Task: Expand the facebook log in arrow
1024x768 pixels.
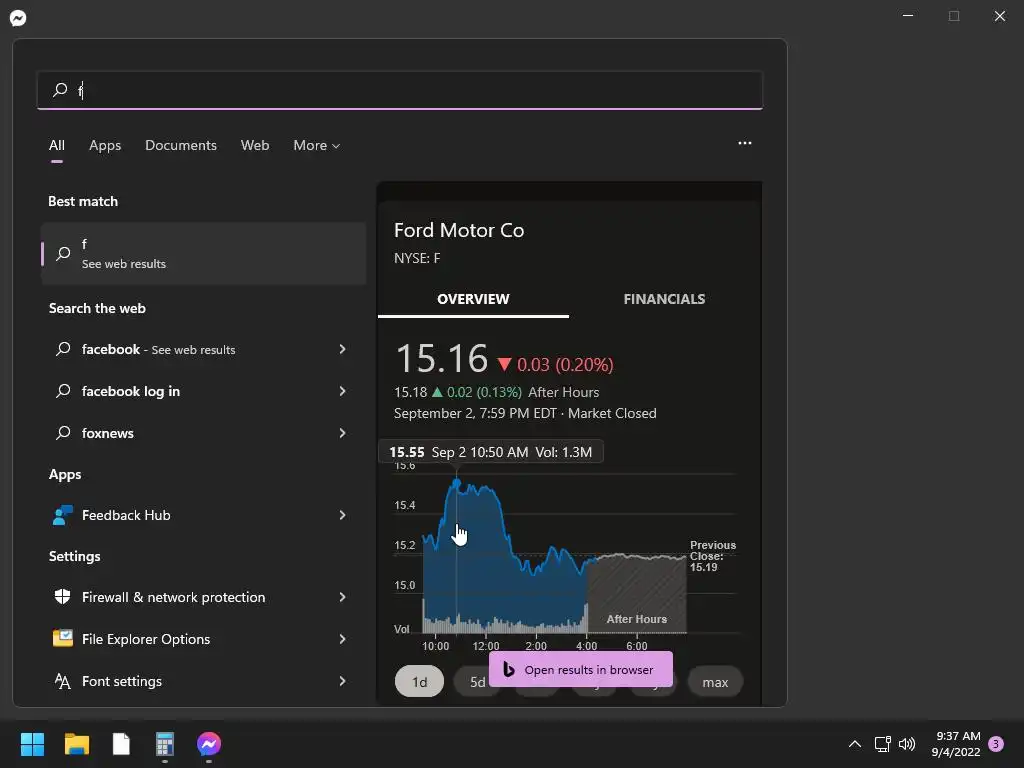Action: tap(342, 391)
